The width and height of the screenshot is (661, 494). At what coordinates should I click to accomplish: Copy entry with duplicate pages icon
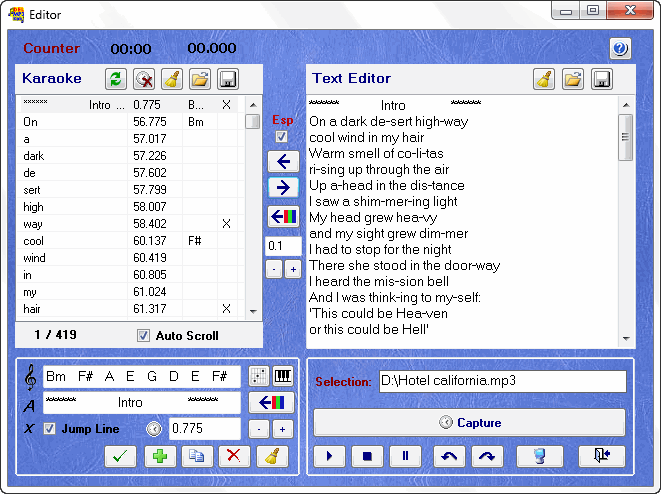(x=197, y=456)
